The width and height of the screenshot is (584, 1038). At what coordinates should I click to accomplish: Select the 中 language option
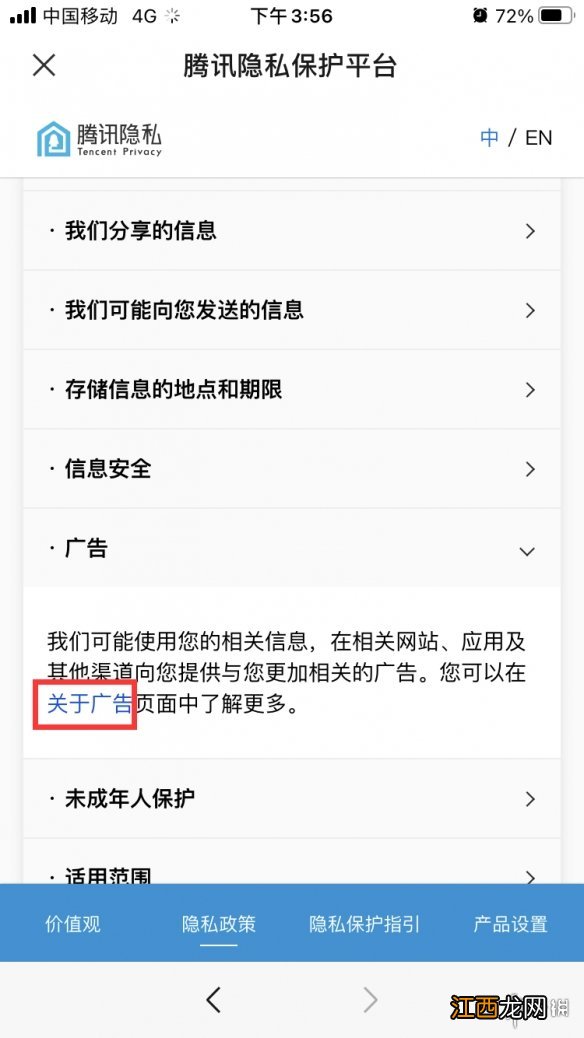click(489, 138)
